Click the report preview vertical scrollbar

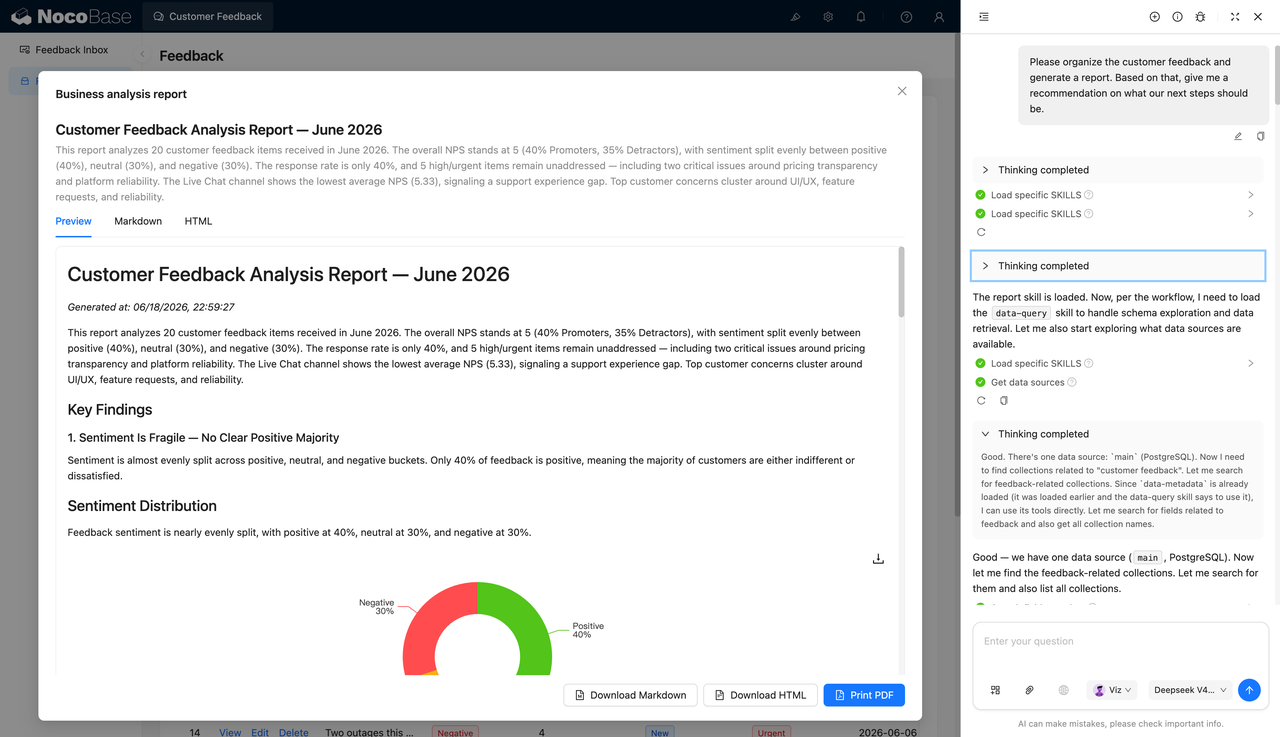[x=900, y=283]
